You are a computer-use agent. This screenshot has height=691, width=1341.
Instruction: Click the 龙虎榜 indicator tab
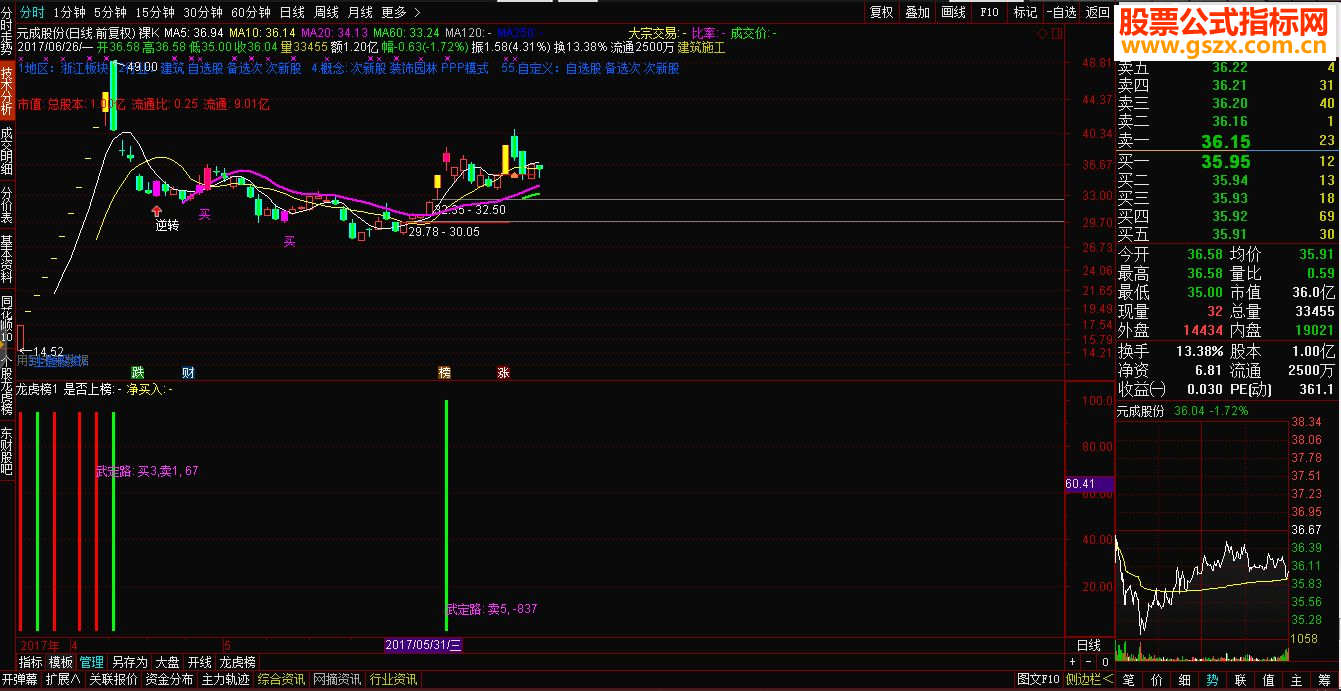[238, 662]
